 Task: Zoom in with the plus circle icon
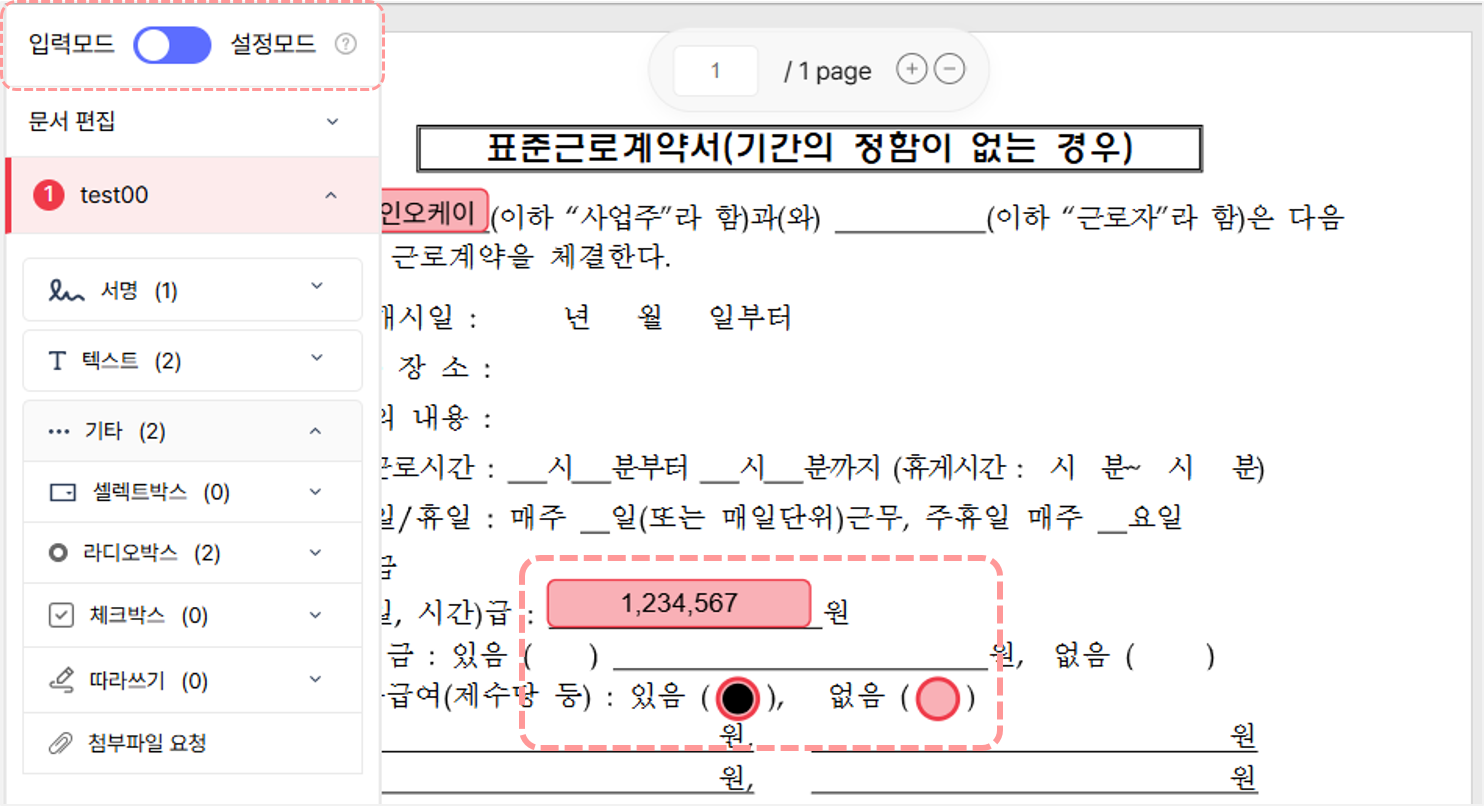coord(911,69)
